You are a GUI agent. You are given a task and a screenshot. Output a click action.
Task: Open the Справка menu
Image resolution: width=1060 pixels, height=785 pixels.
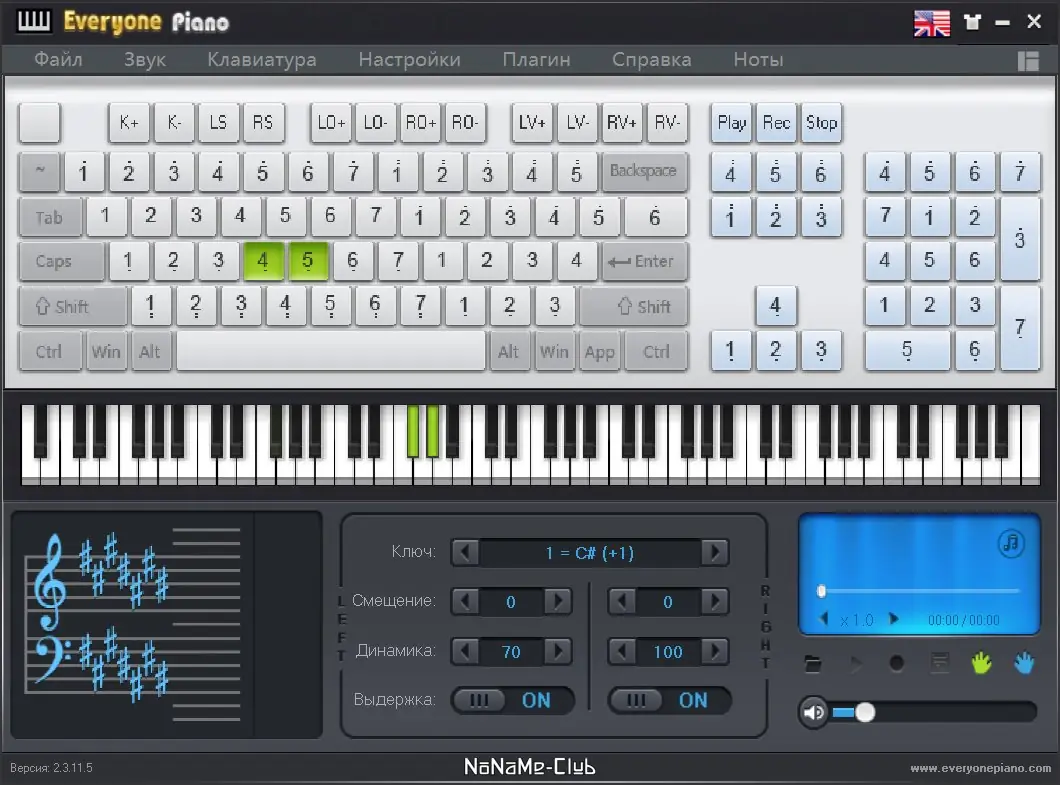[x=652, y=60]
